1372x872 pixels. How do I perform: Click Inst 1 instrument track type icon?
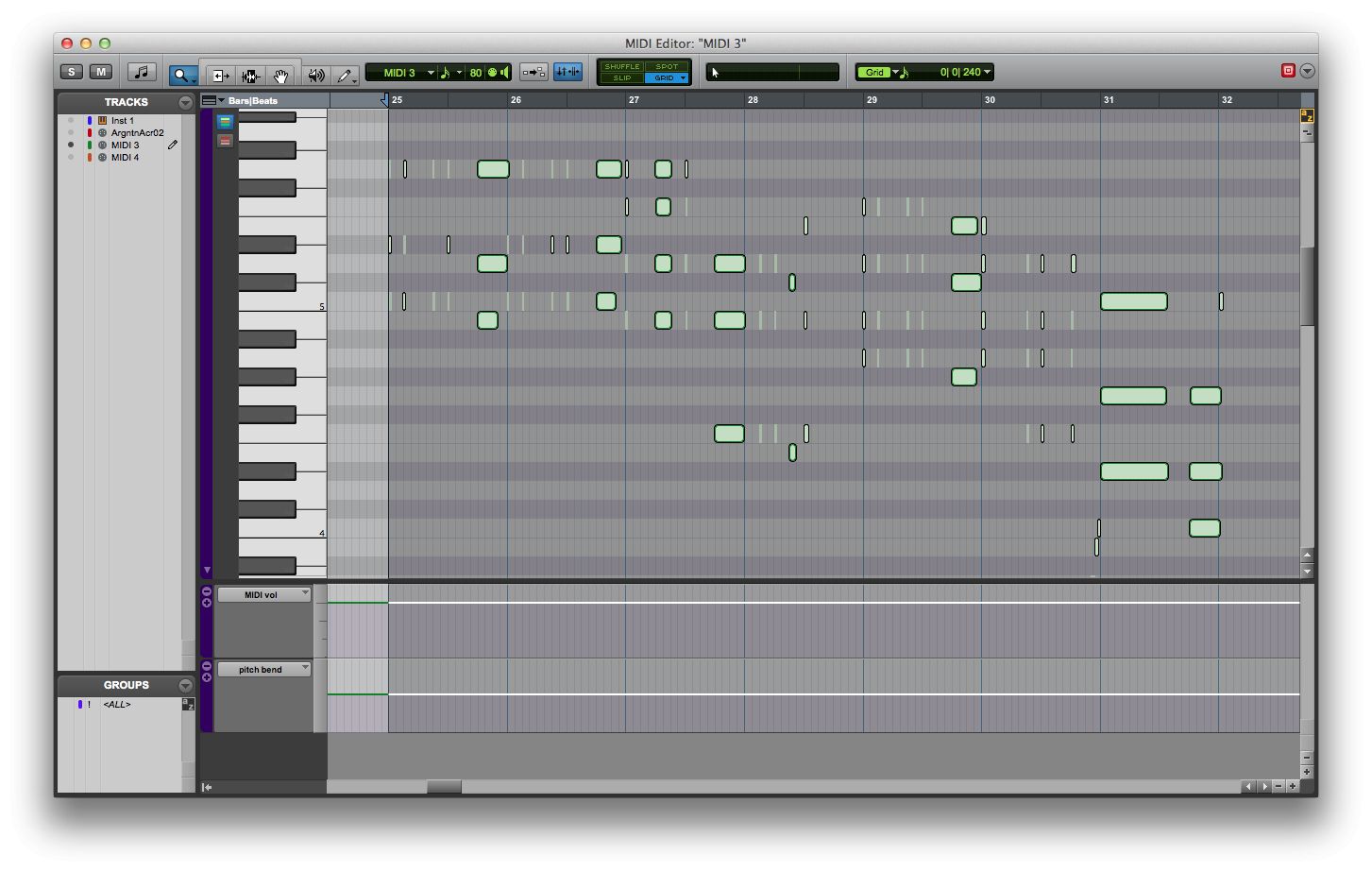102,121
